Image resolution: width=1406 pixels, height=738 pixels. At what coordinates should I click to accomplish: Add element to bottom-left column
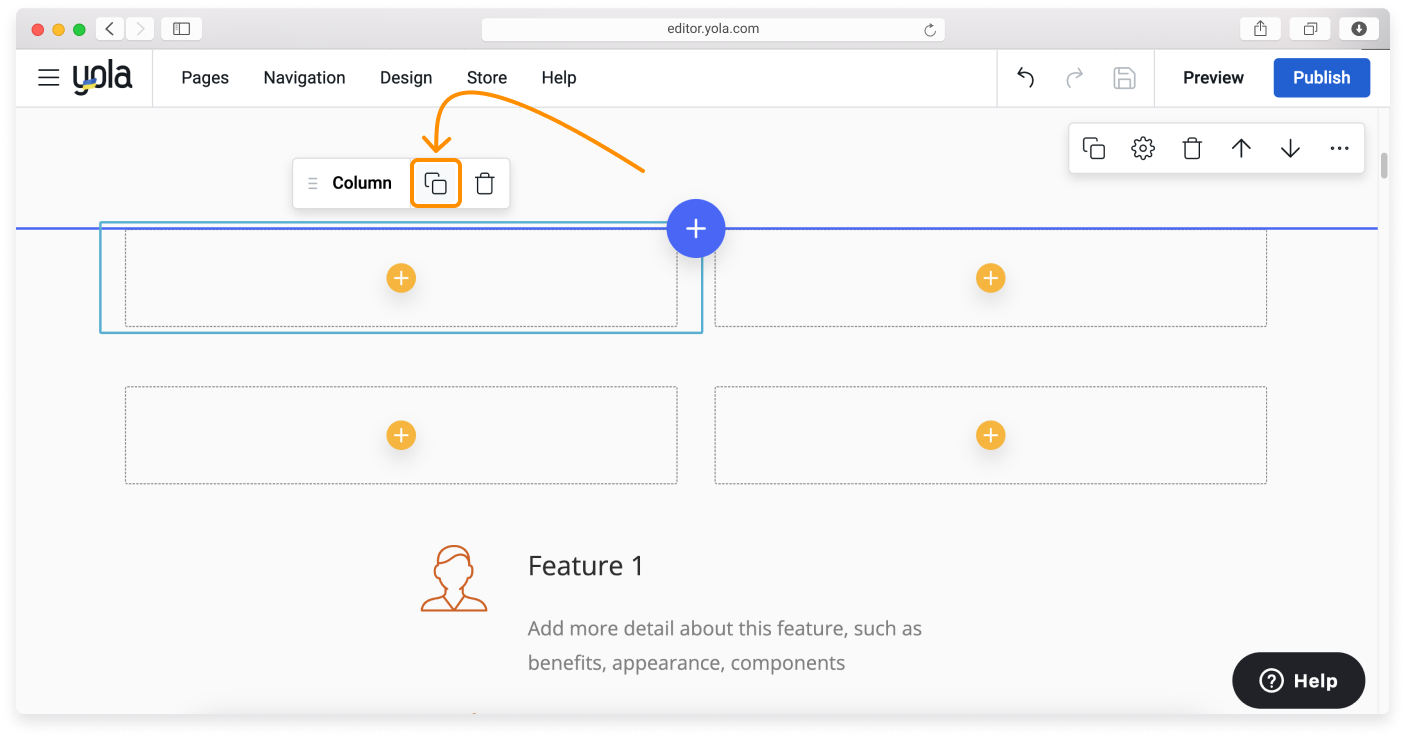tap(401, 435)
